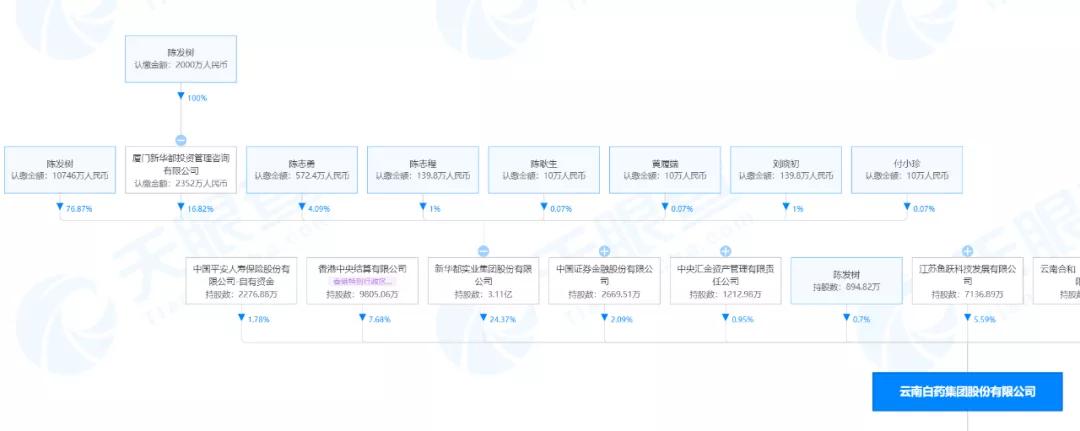The image size is (1080, 431).
Task: Open 陈发树 node with 持股数 894.82万
Action: click(847, 280)
